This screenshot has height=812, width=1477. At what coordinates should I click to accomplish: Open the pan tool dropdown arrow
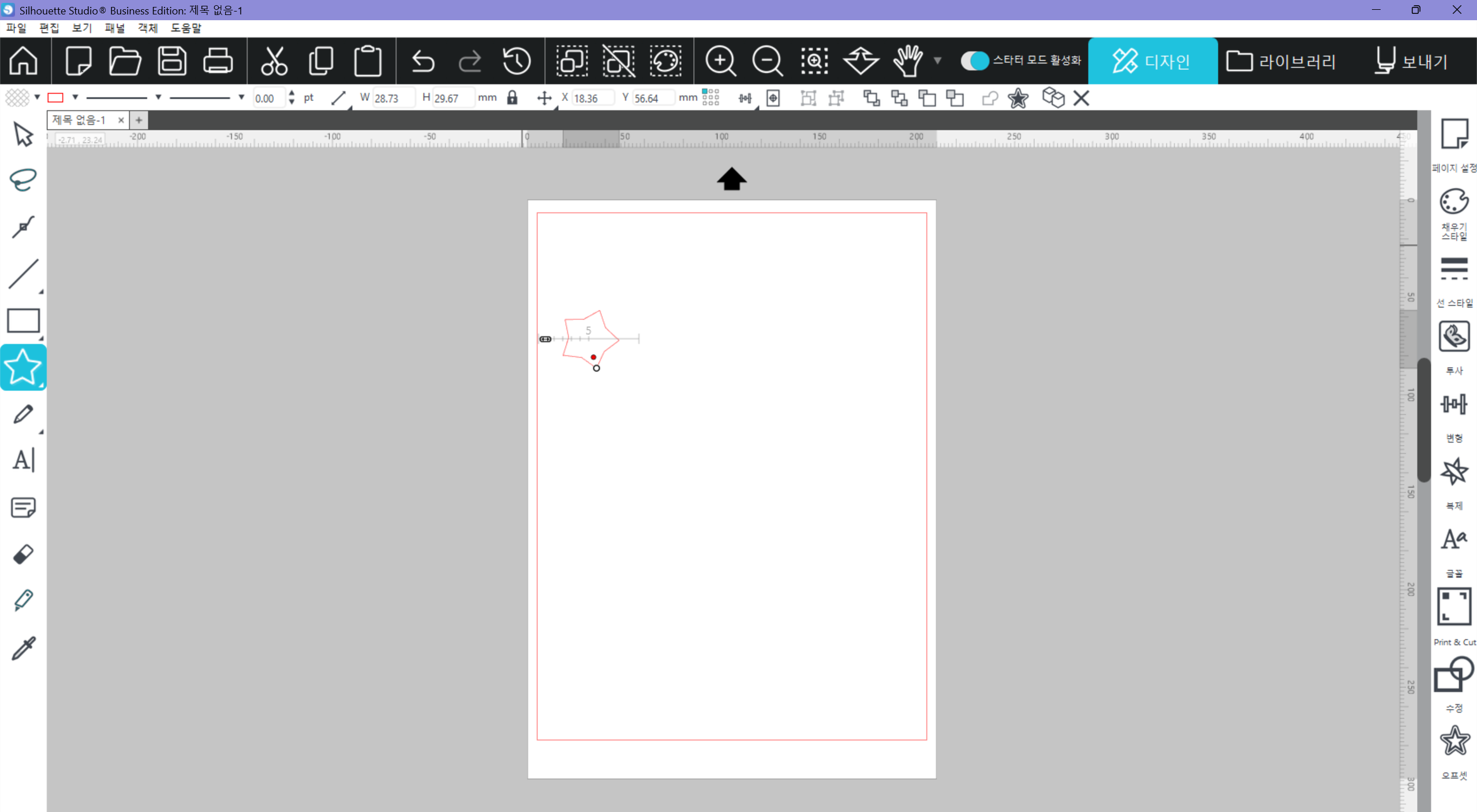coord(937,61)
